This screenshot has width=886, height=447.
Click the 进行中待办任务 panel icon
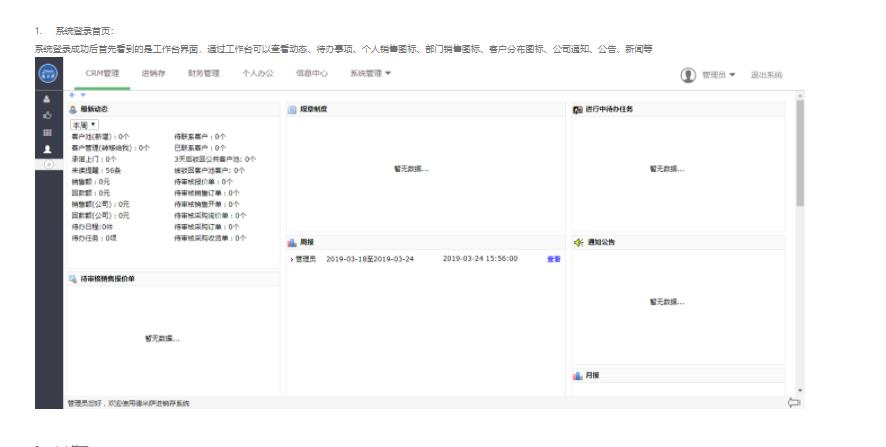(x=577, y=110)
